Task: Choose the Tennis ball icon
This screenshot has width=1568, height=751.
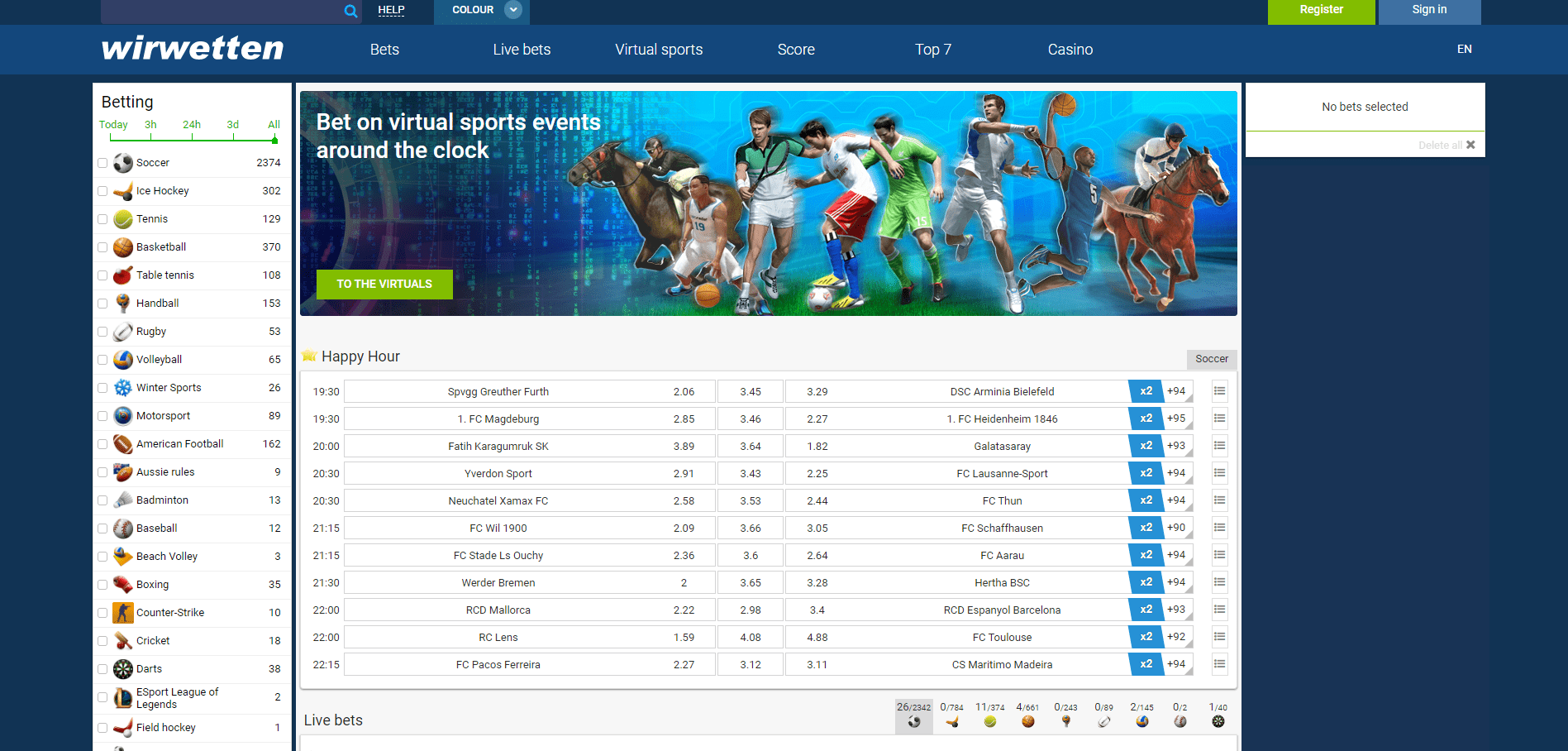Action: [123, 219]
